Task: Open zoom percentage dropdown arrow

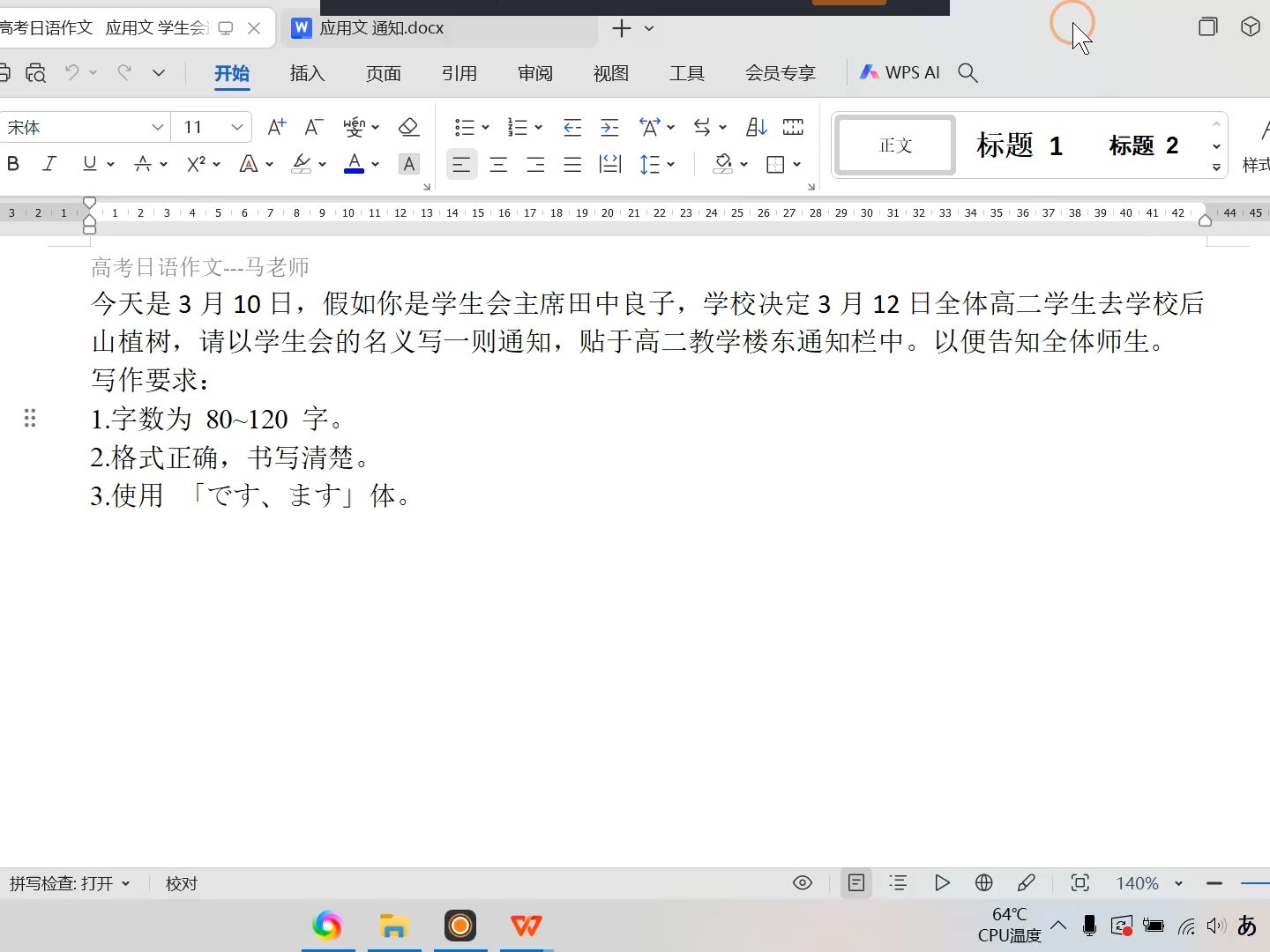Action: [x=1178, y=882]
